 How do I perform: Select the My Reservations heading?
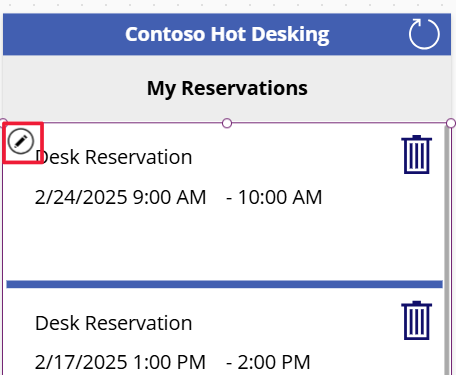click(x=227, y=88)
